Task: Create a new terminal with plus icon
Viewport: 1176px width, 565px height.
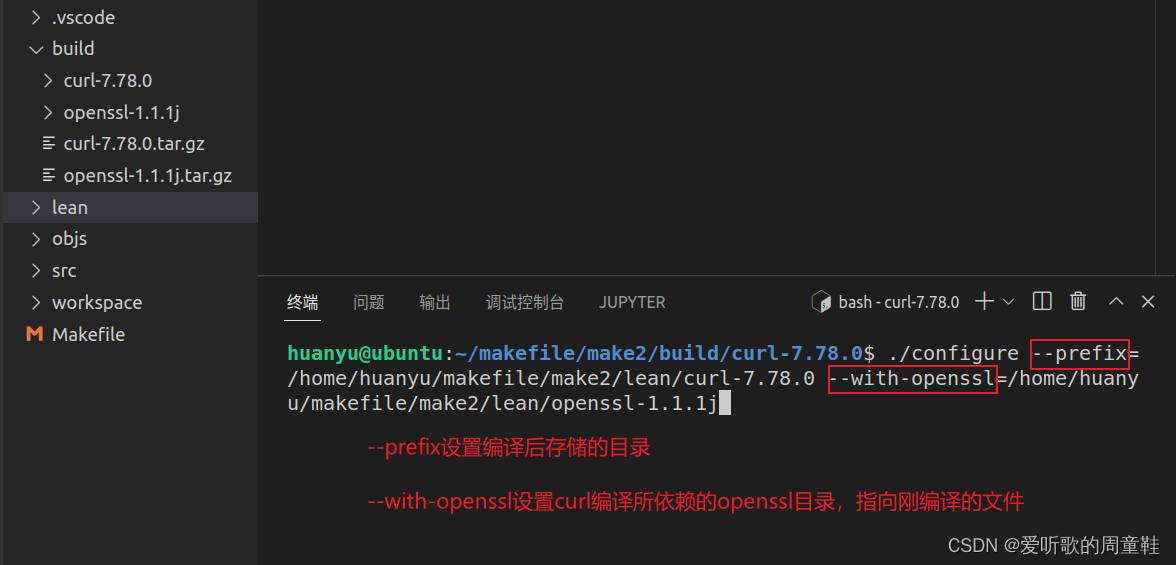Action: point(984,302)
